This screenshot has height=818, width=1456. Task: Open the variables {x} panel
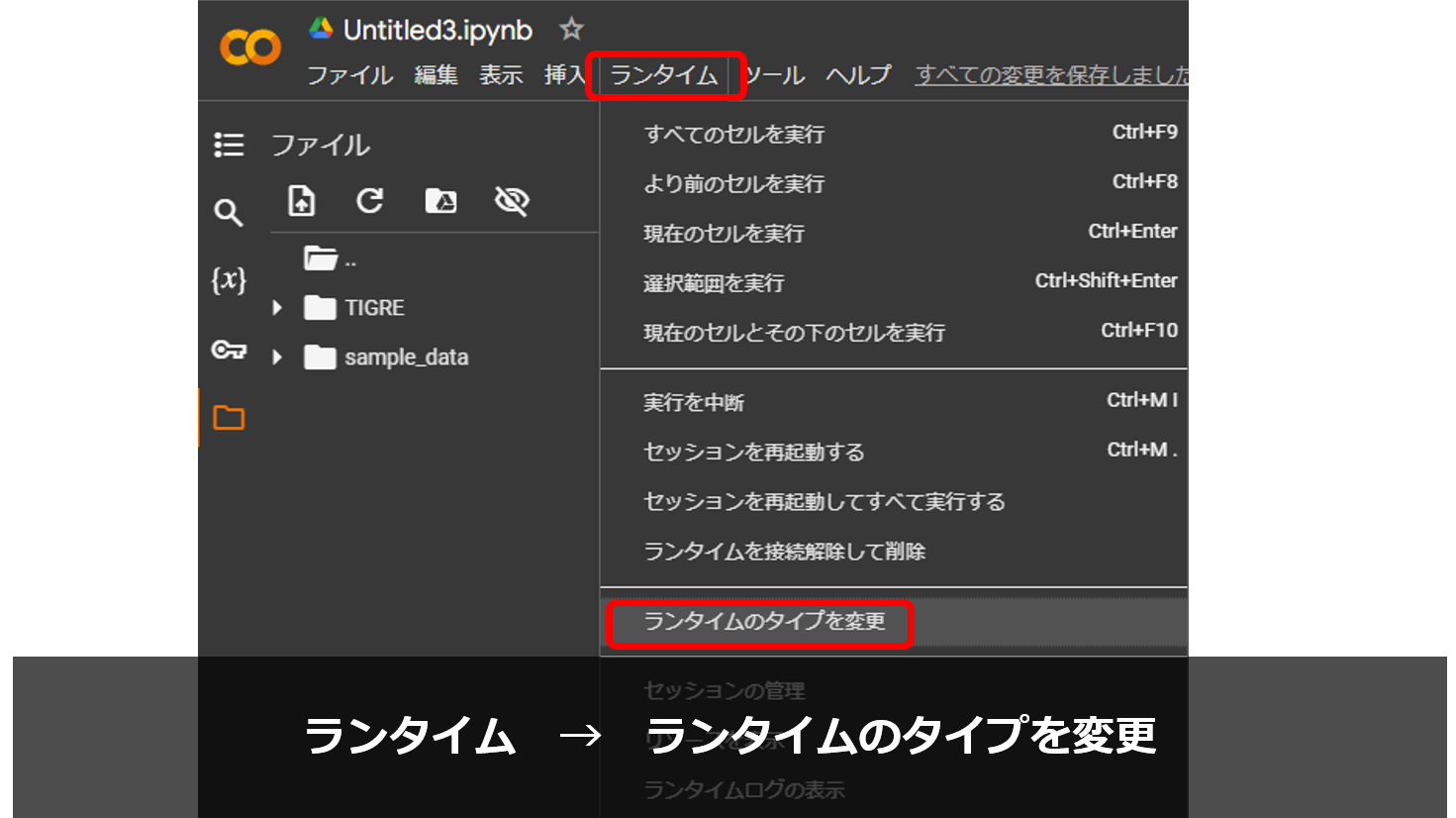click(x=229, y=280)
